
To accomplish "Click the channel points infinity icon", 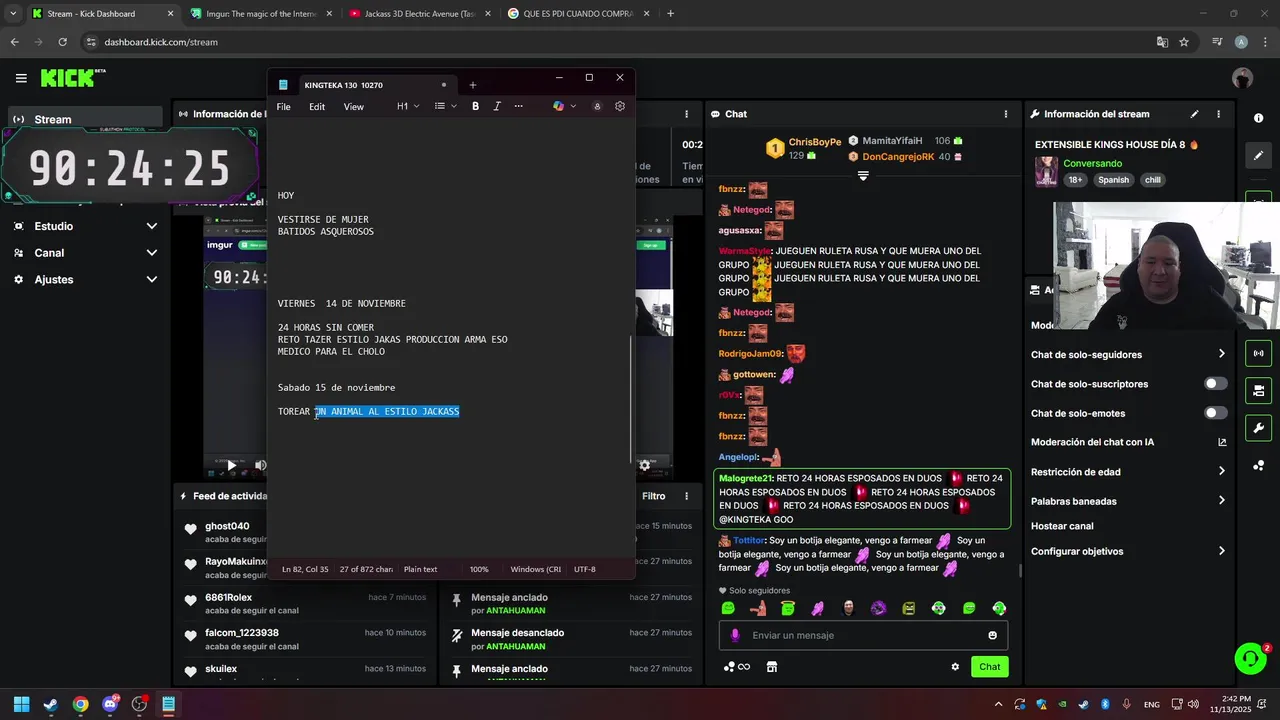I will tap(737, 667).
